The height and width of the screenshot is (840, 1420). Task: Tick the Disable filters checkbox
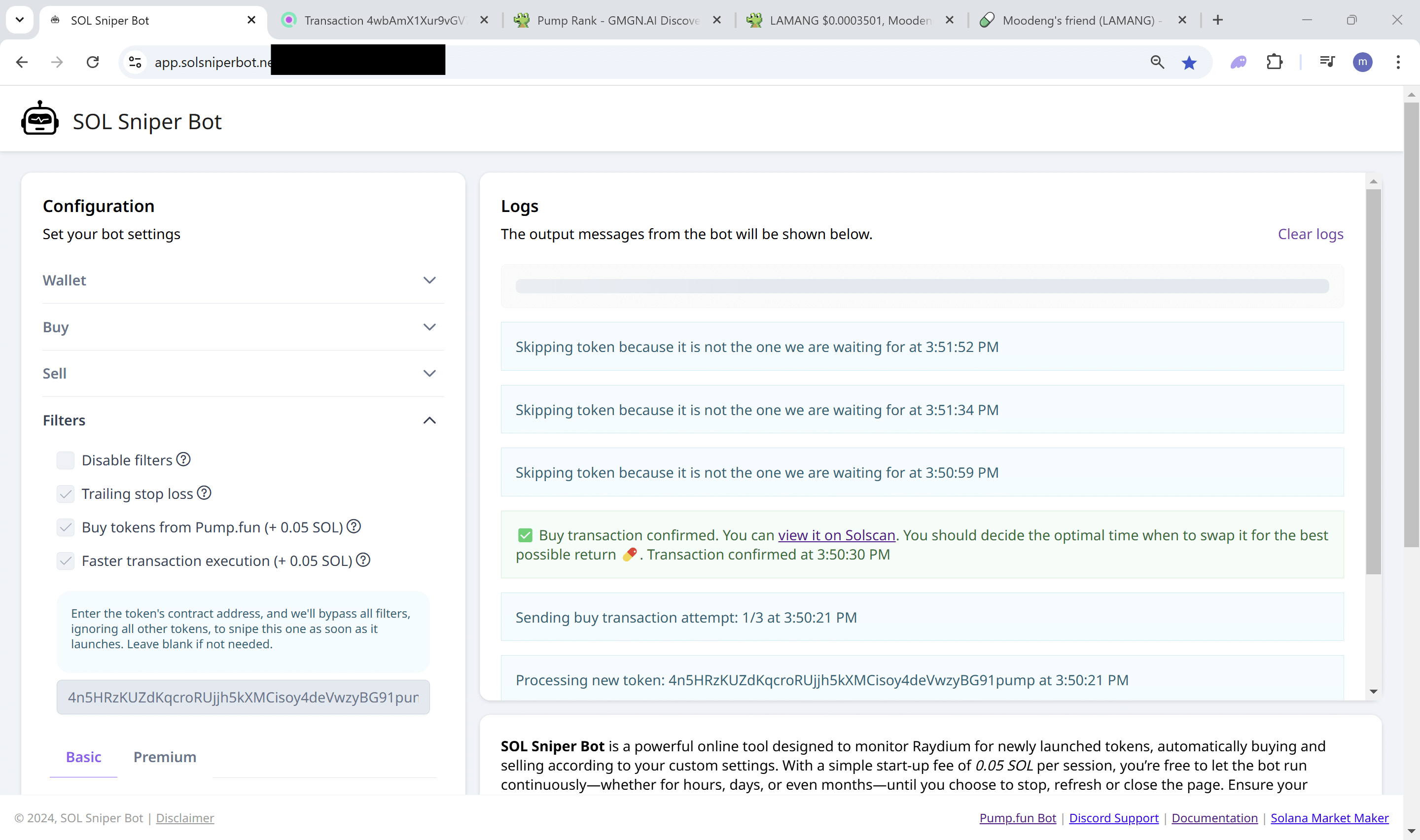66,460
